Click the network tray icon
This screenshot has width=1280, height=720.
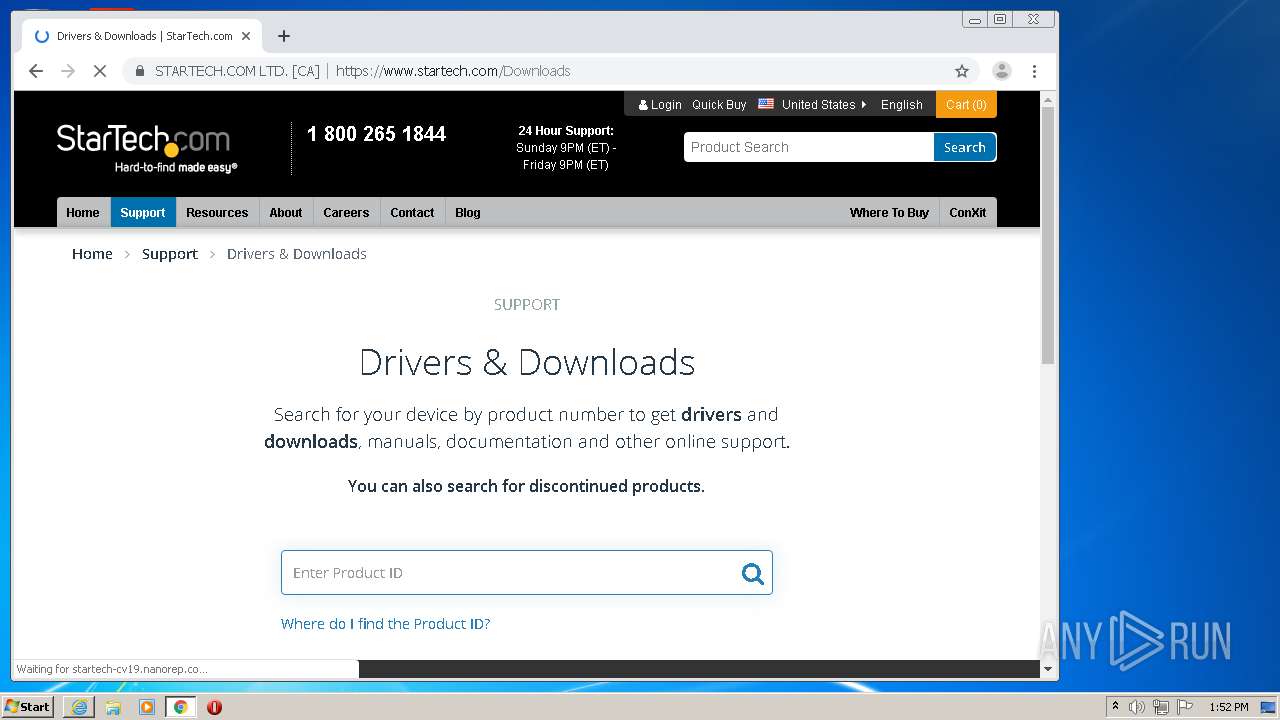click(1161, 707)
